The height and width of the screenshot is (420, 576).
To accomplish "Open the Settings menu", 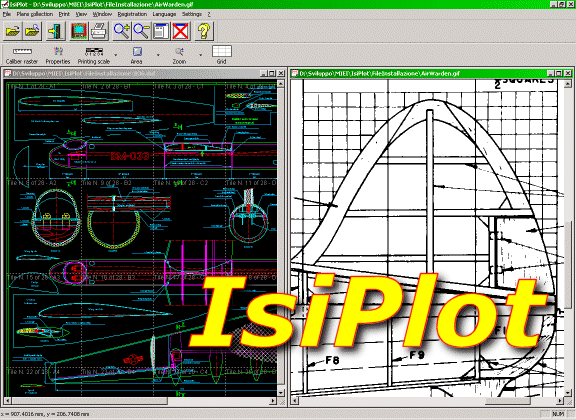I will coord(192,14).
